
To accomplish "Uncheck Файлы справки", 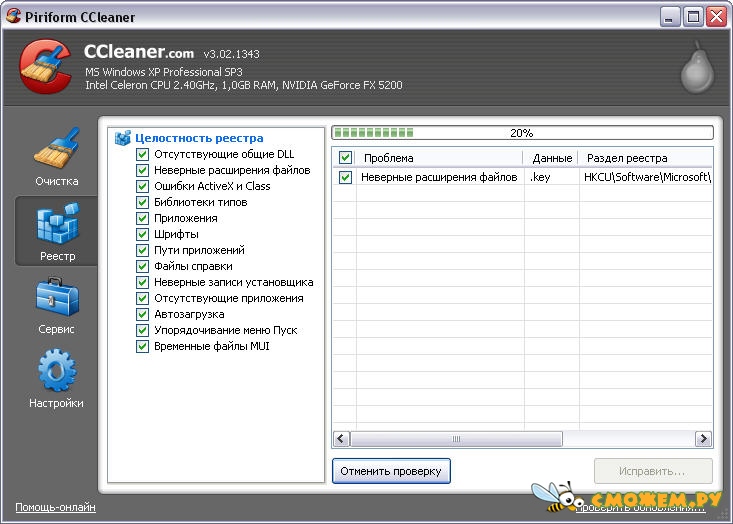I will point(143,266).
